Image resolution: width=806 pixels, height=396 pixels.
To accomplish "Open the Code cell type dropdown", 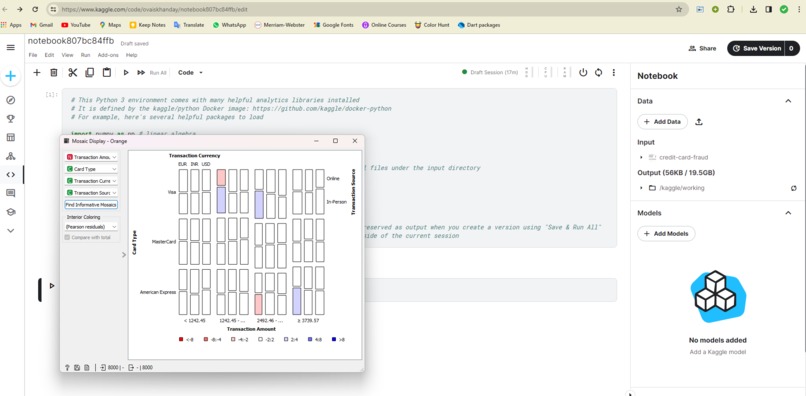I will 191,73.
